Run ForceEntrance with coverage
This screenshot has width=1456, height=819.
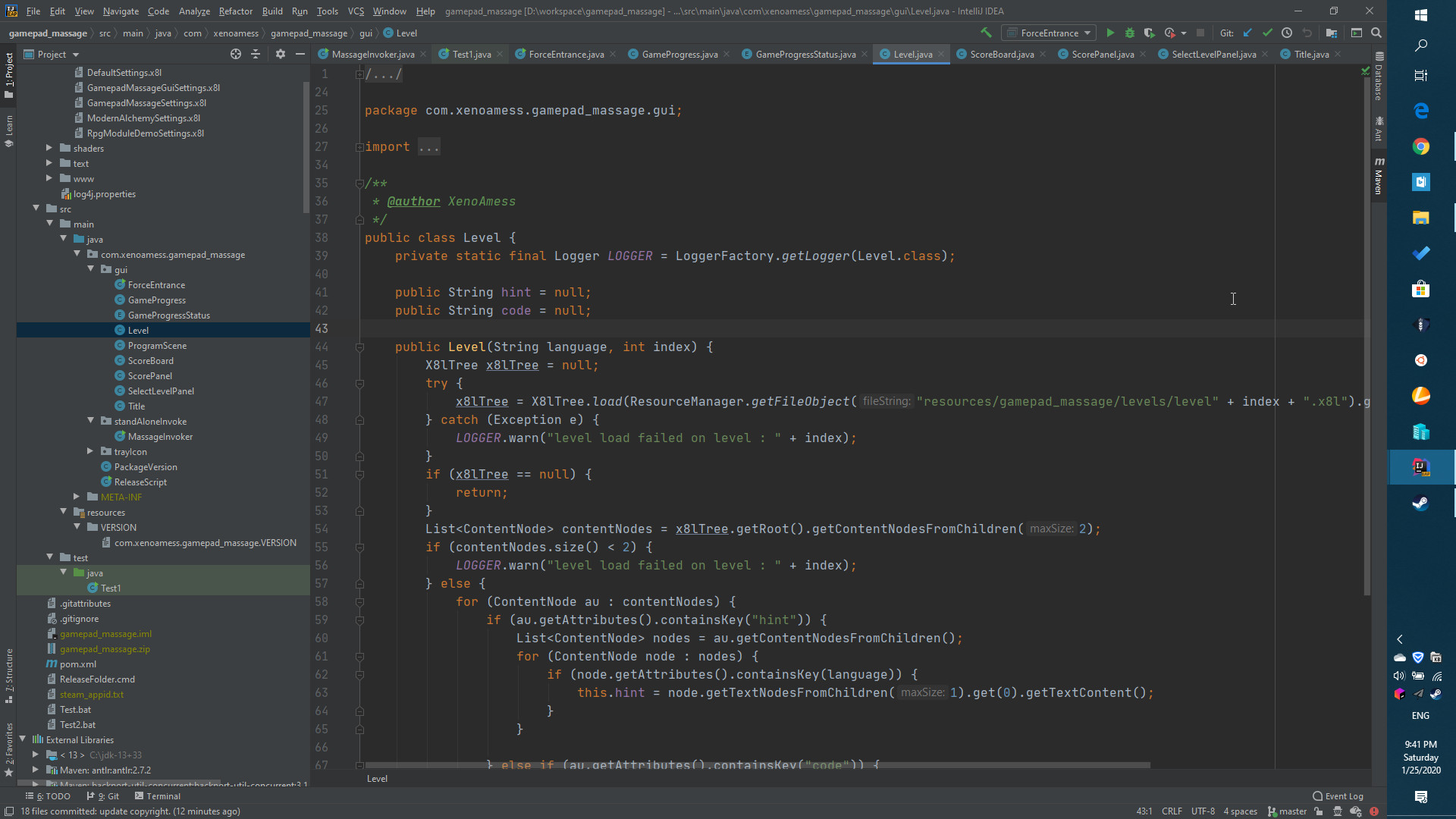click(1150, 33)
